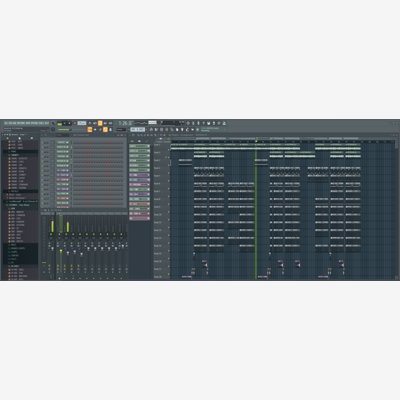400x400 pixels.
Task: Toggle loop recording icon in the toolbar
Action: click(x=111, y=123)
